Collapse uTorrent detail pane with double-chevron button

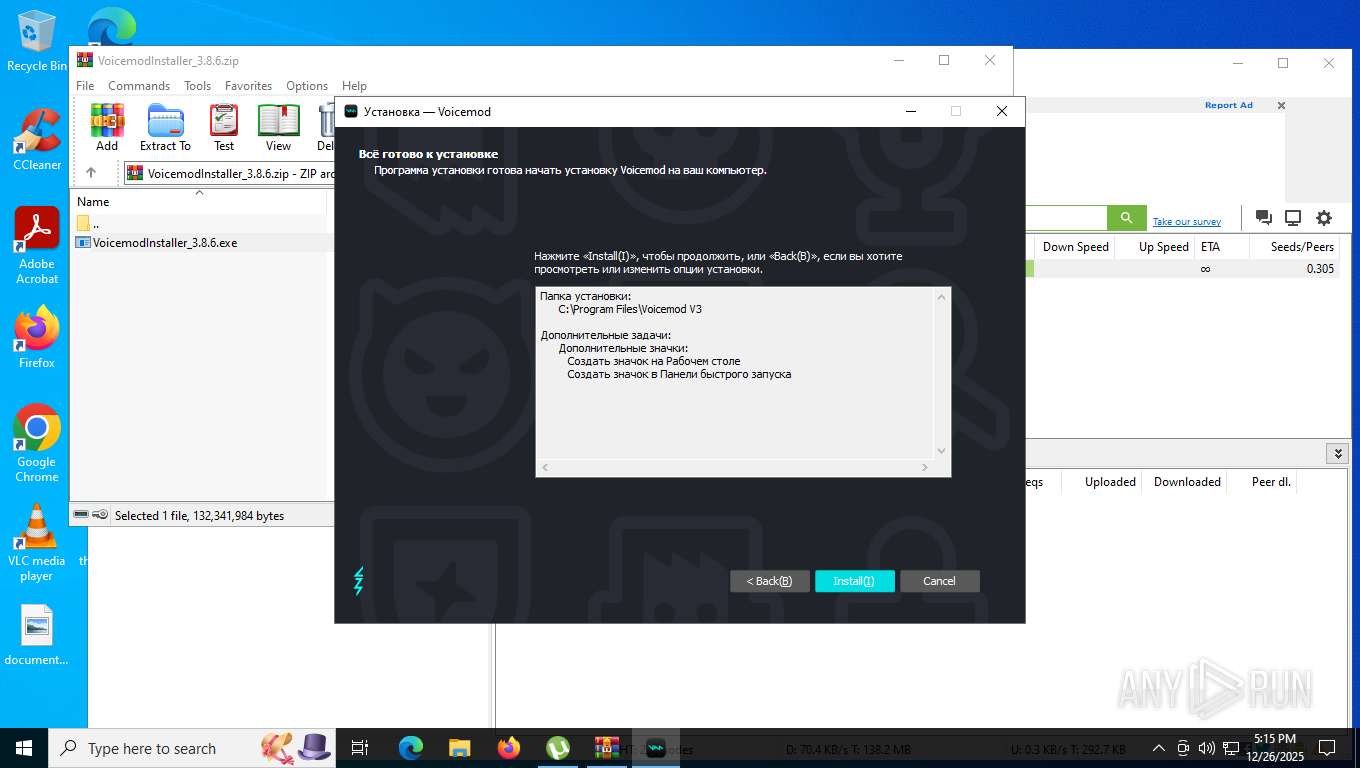click(x=1337, y=454)
